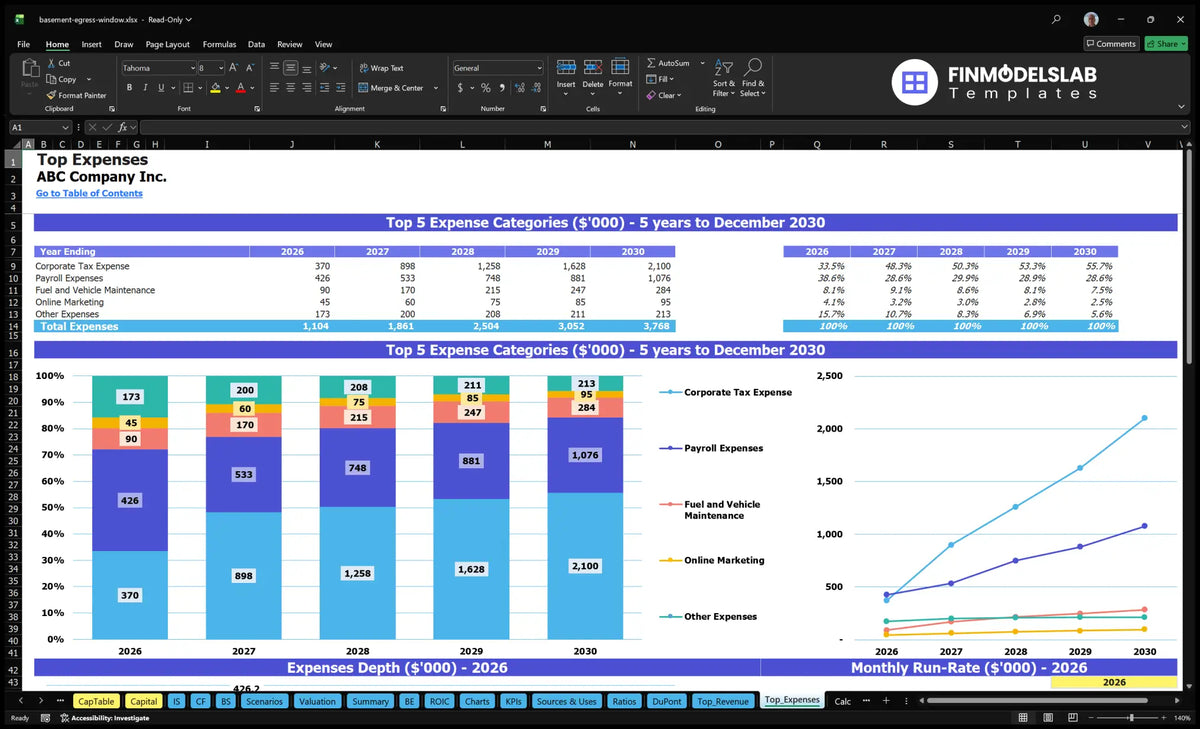Toggle Underline formatting
The image size is (1200, 729).
tap(161, 88)
